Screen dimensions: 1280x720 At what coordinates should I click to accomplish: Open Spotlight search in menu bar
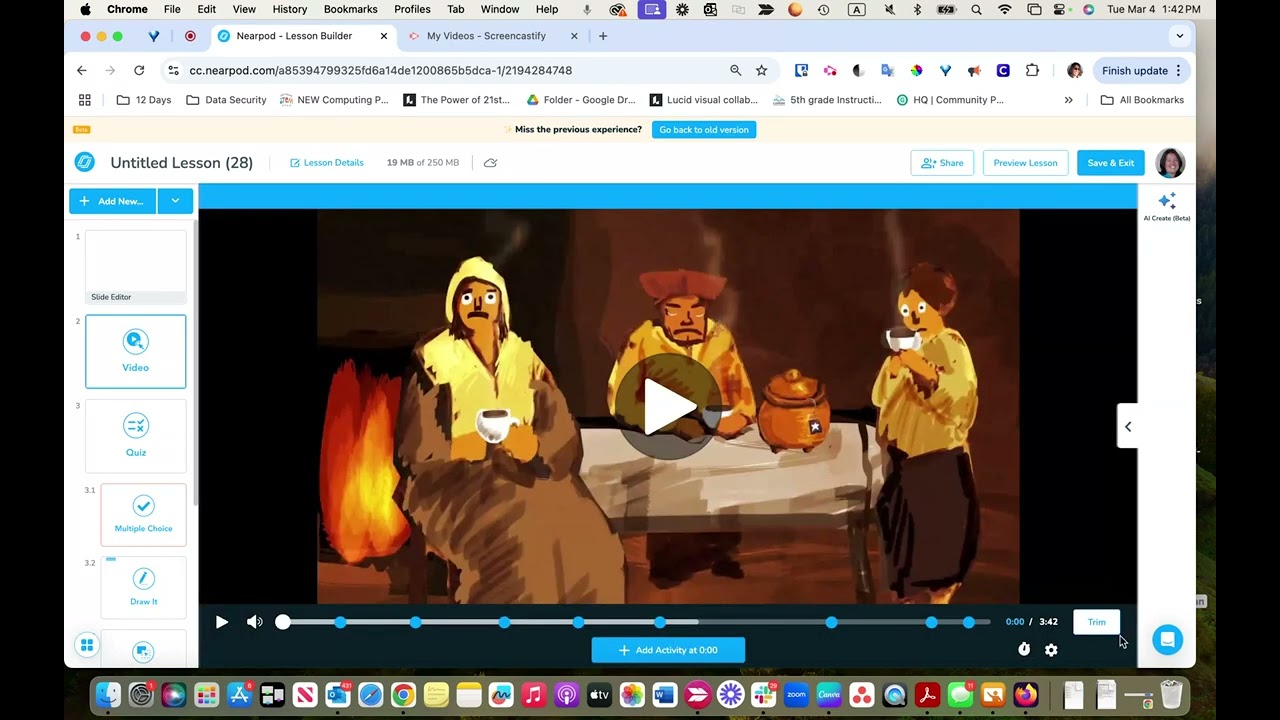976,9
